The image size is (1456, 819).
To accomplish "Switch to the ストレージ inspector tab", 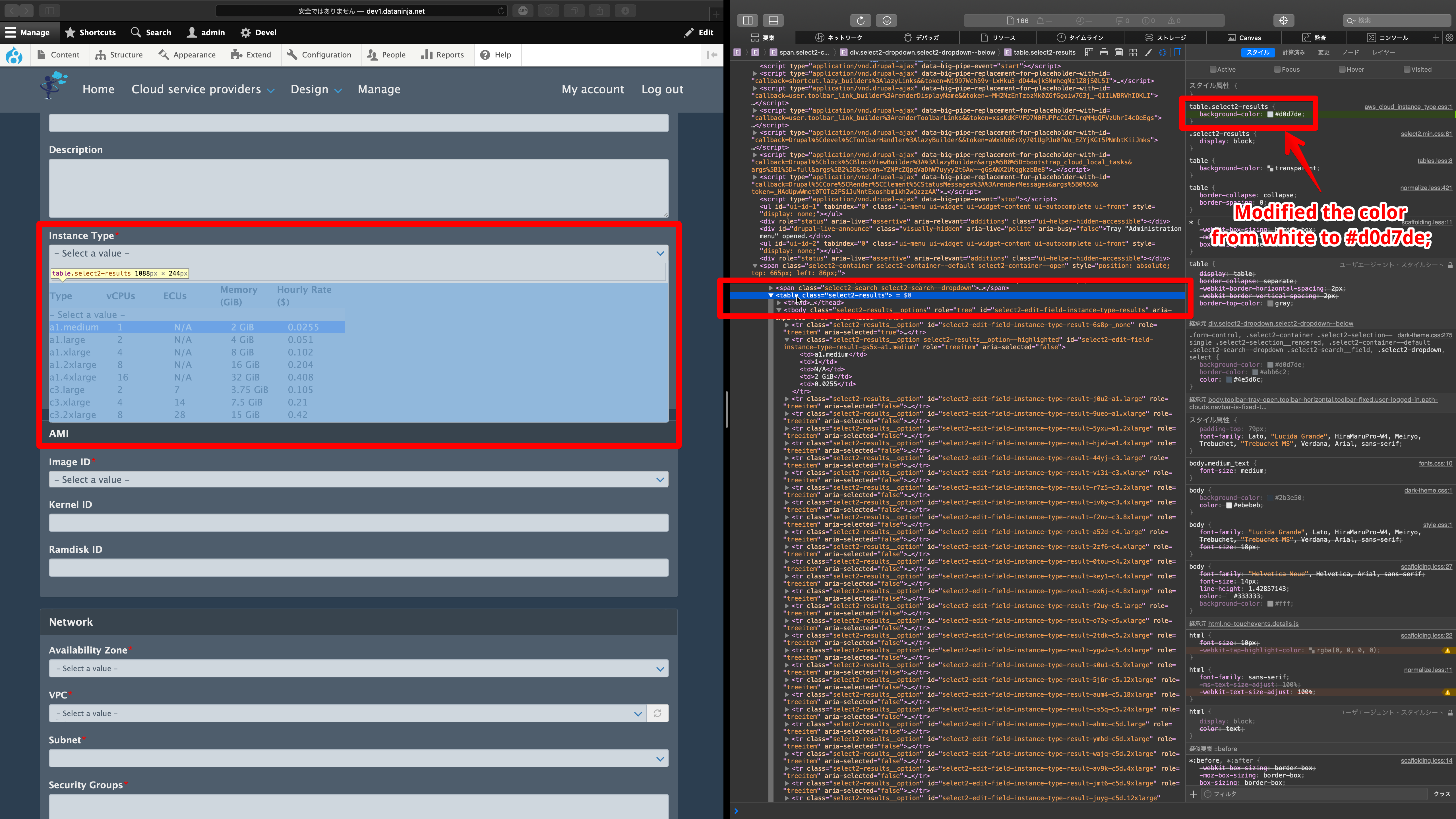I will tap(1165, 37).
